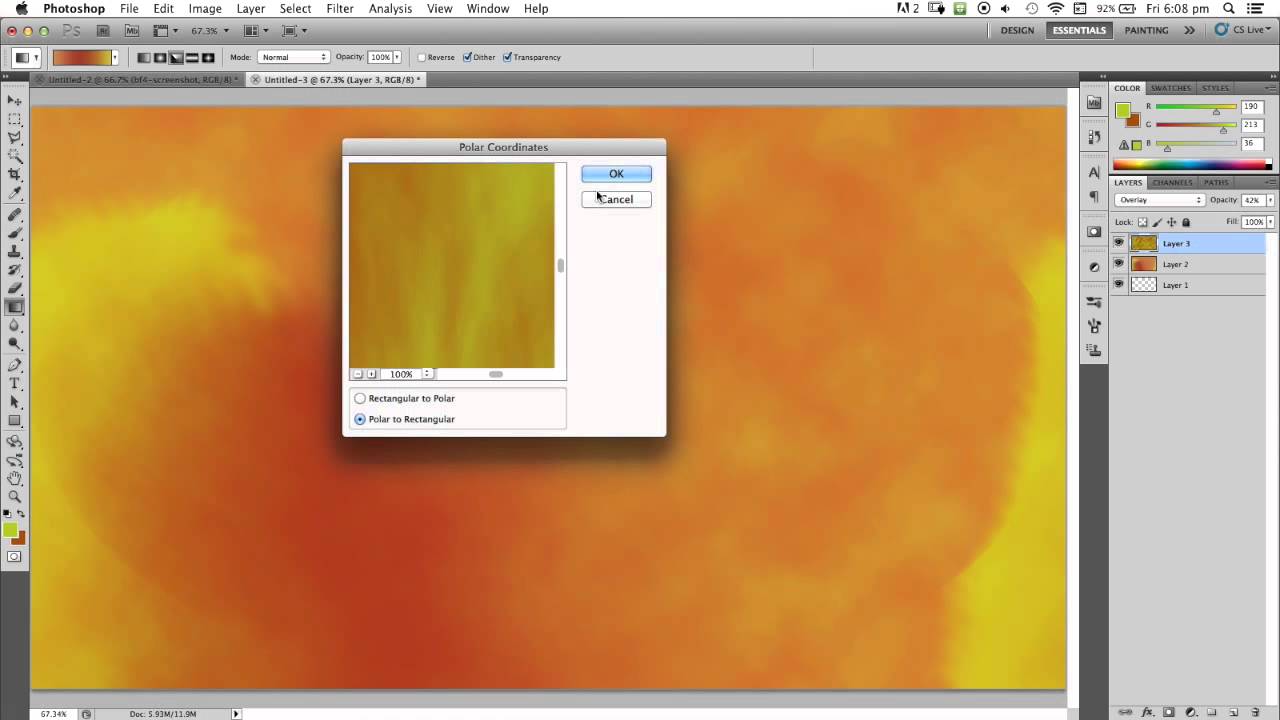Cancel the Polar Coordinates dialog
The image size is (1280, 720).
click(x=616, y=199)
